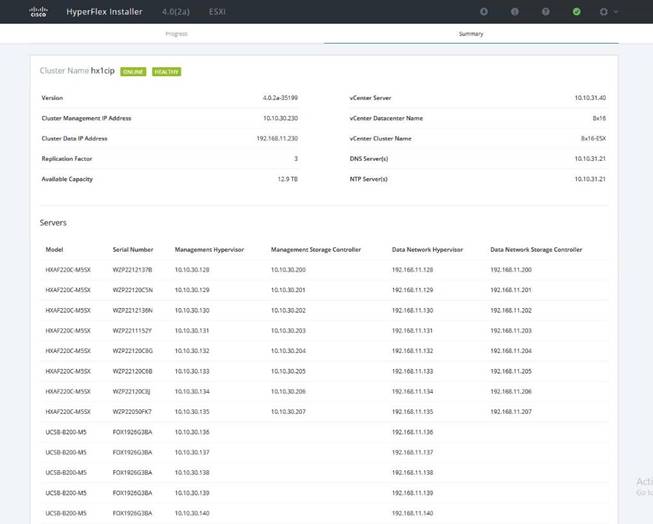653x524 pixels.
Task: Click management hypervisor IP 10.10.30.133
Action: coord(192,371)
